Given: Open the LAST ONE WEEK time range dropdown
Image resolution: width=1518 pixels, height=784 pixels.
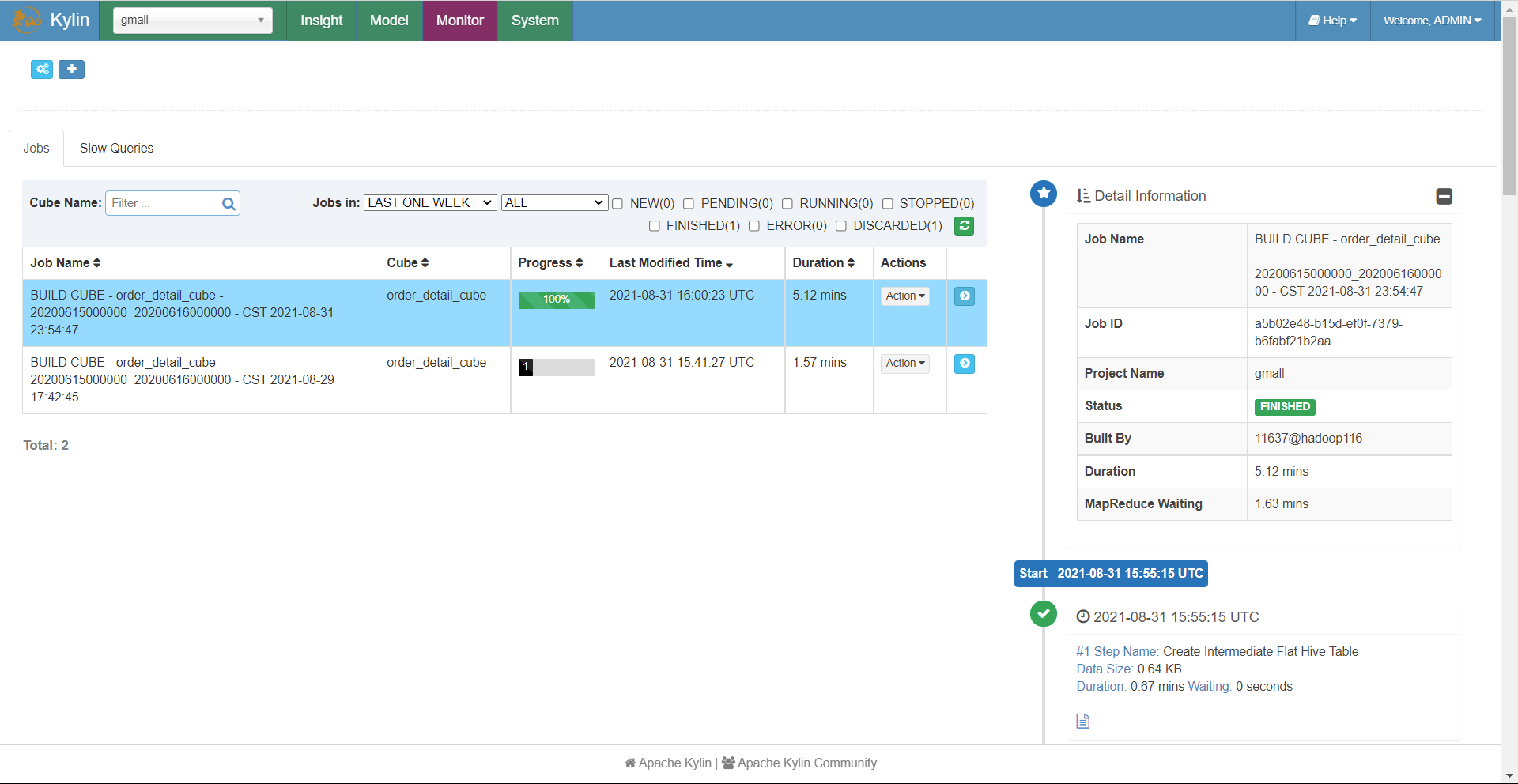Looking at the screenshot, I should point(430,203).
